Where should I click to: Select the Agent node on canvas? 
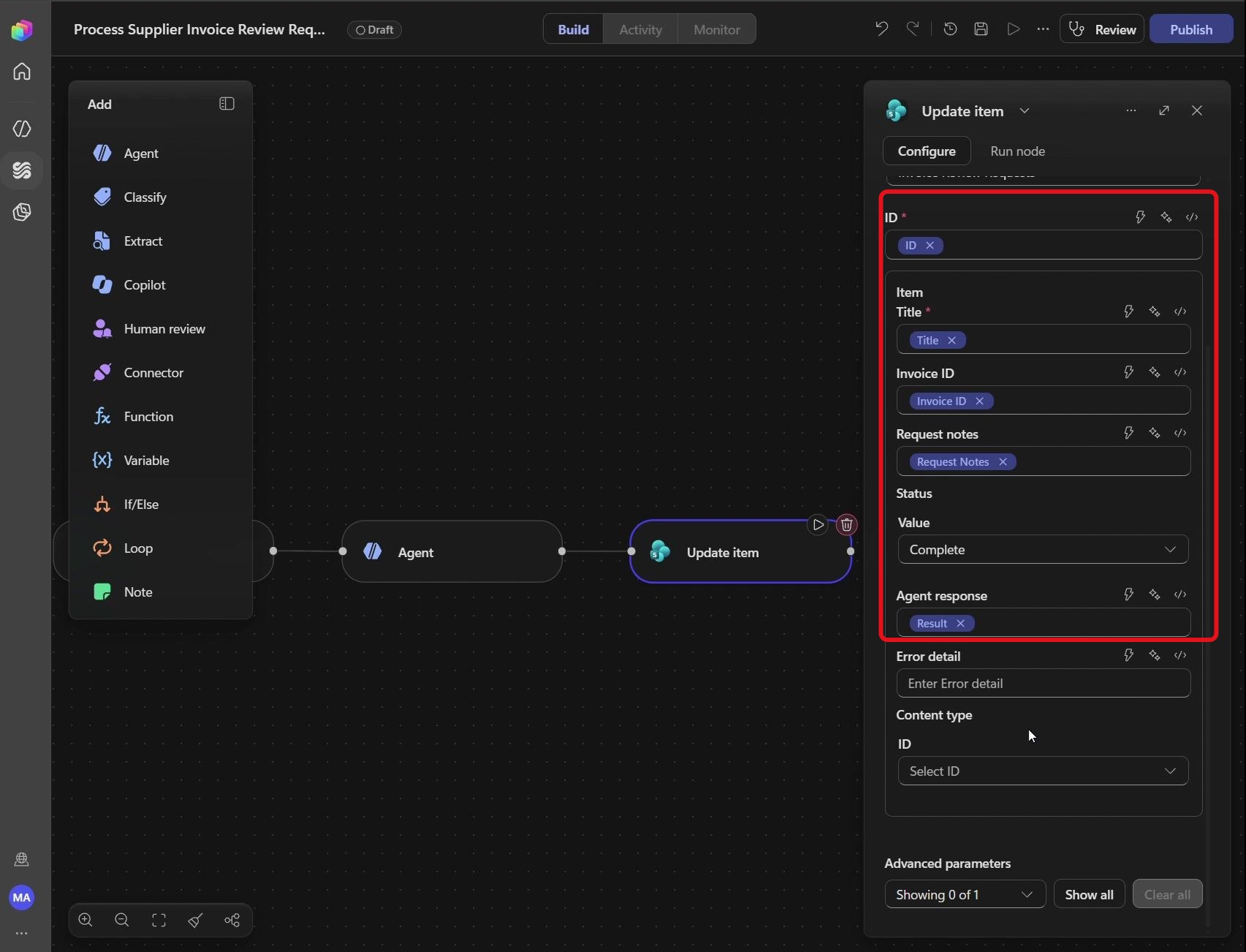click(452, 552)
